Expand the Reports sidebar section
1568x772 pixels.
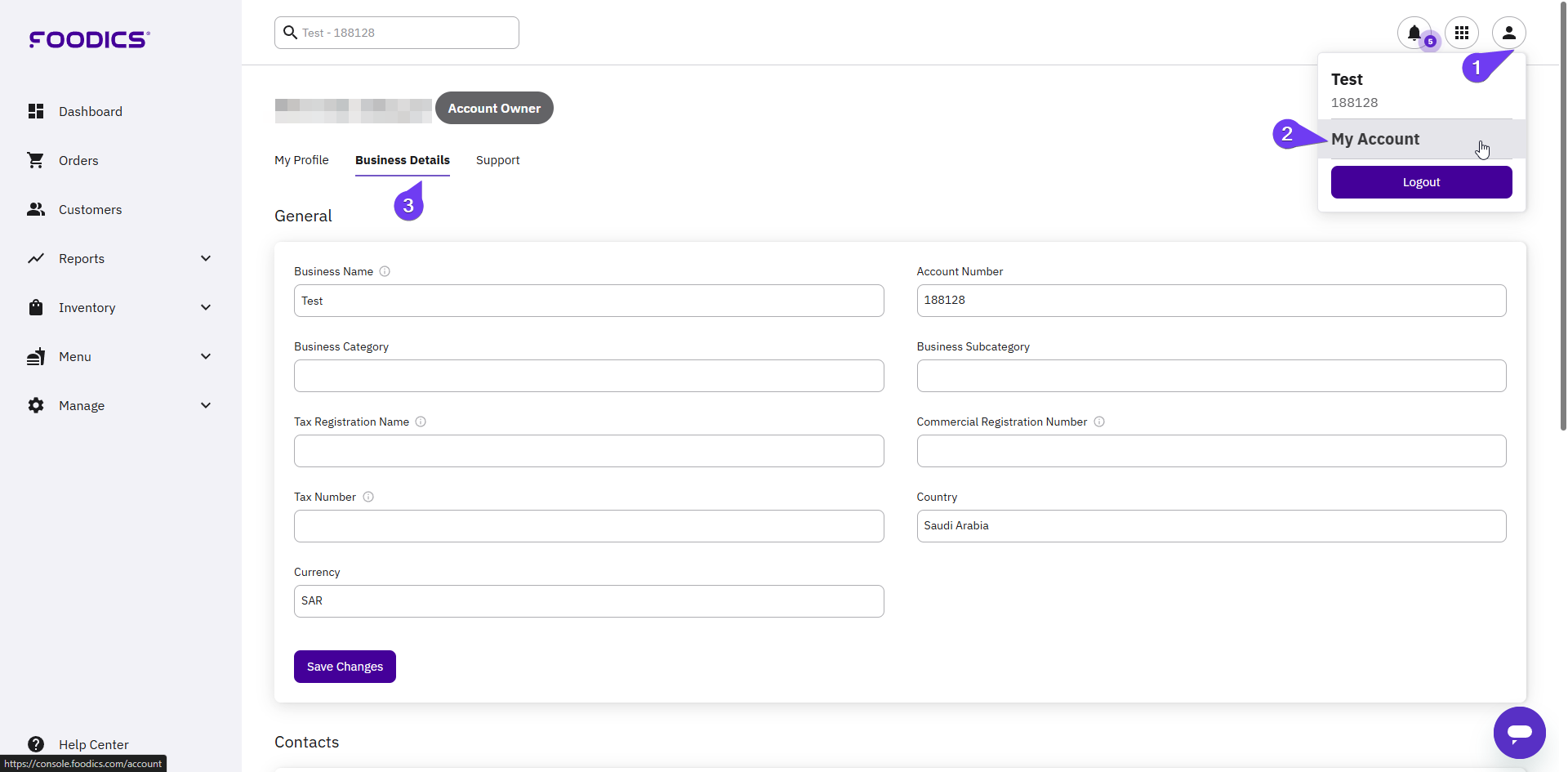click(206, 258)
